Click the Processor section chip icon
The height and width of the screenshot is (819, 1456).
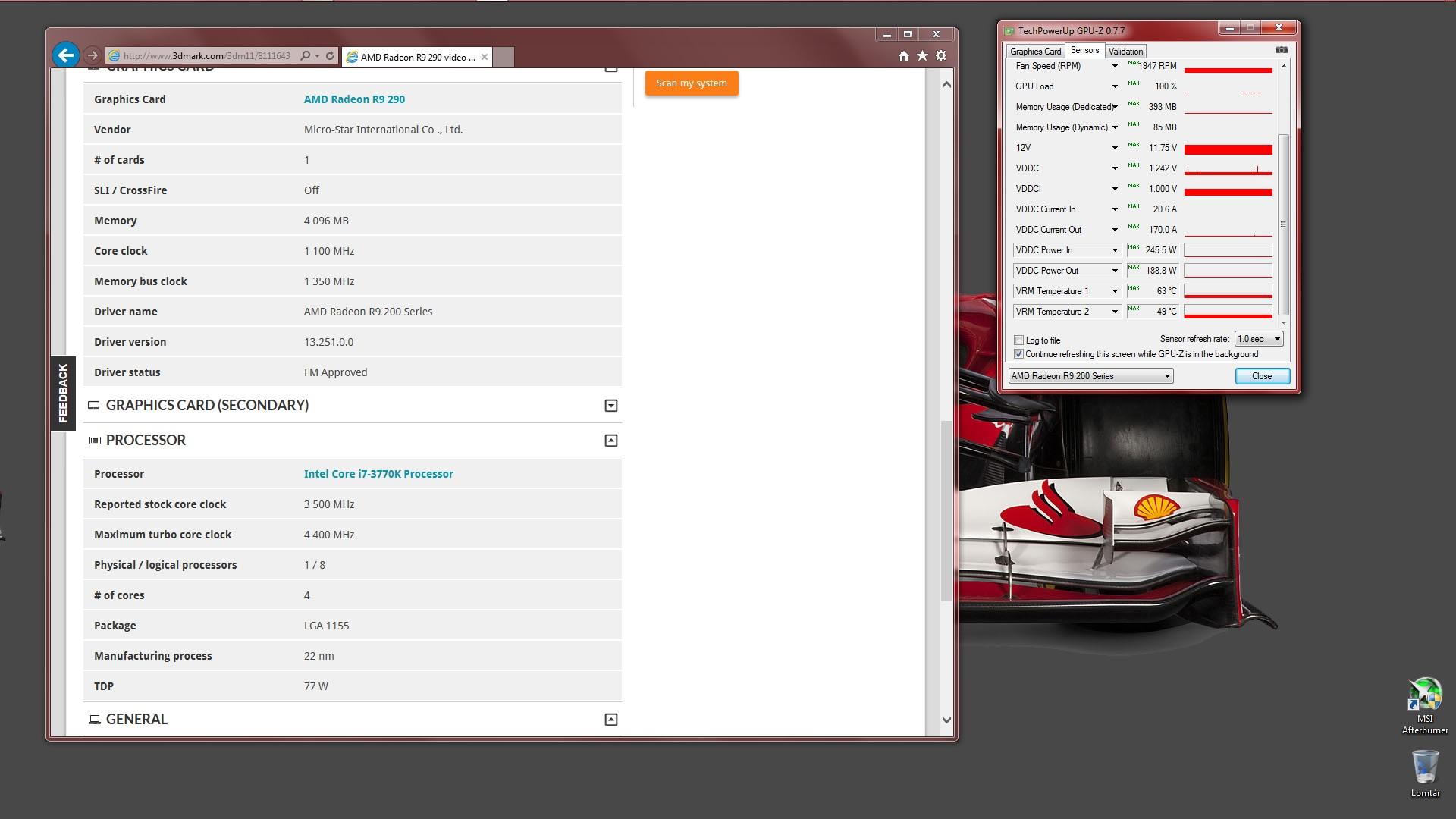(x=95, y=441)
